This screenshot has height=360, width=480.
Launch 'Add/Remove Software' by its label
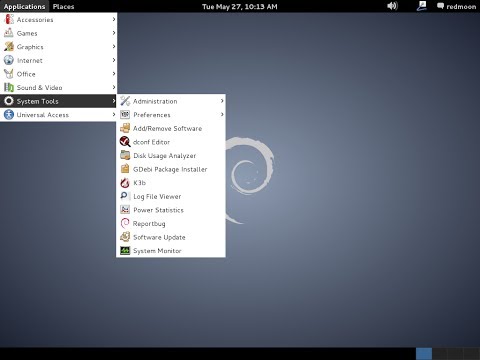pos(167,128)
